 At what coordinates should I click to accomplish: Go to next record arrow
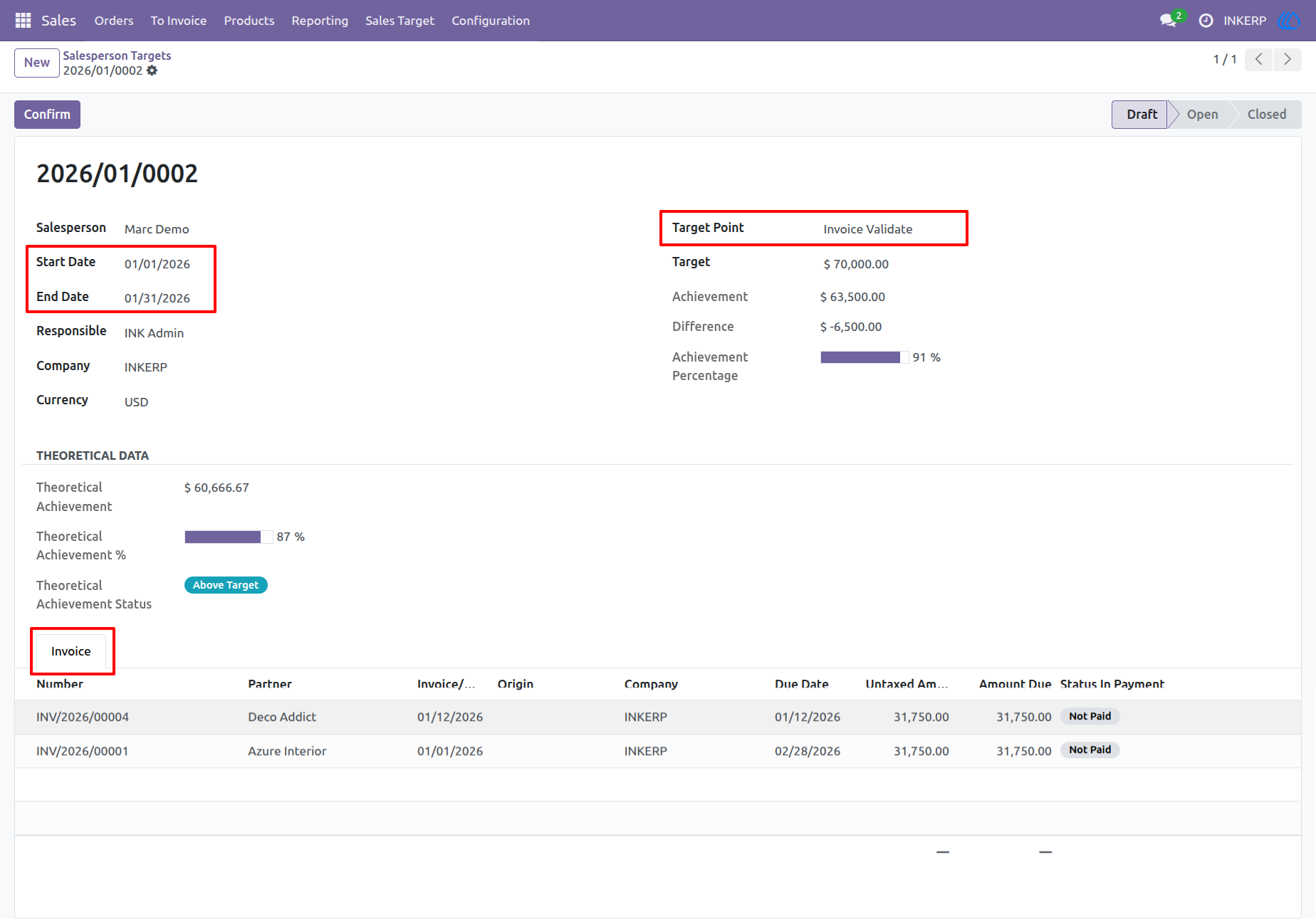pyautogui.click(x=1287, y=60)
